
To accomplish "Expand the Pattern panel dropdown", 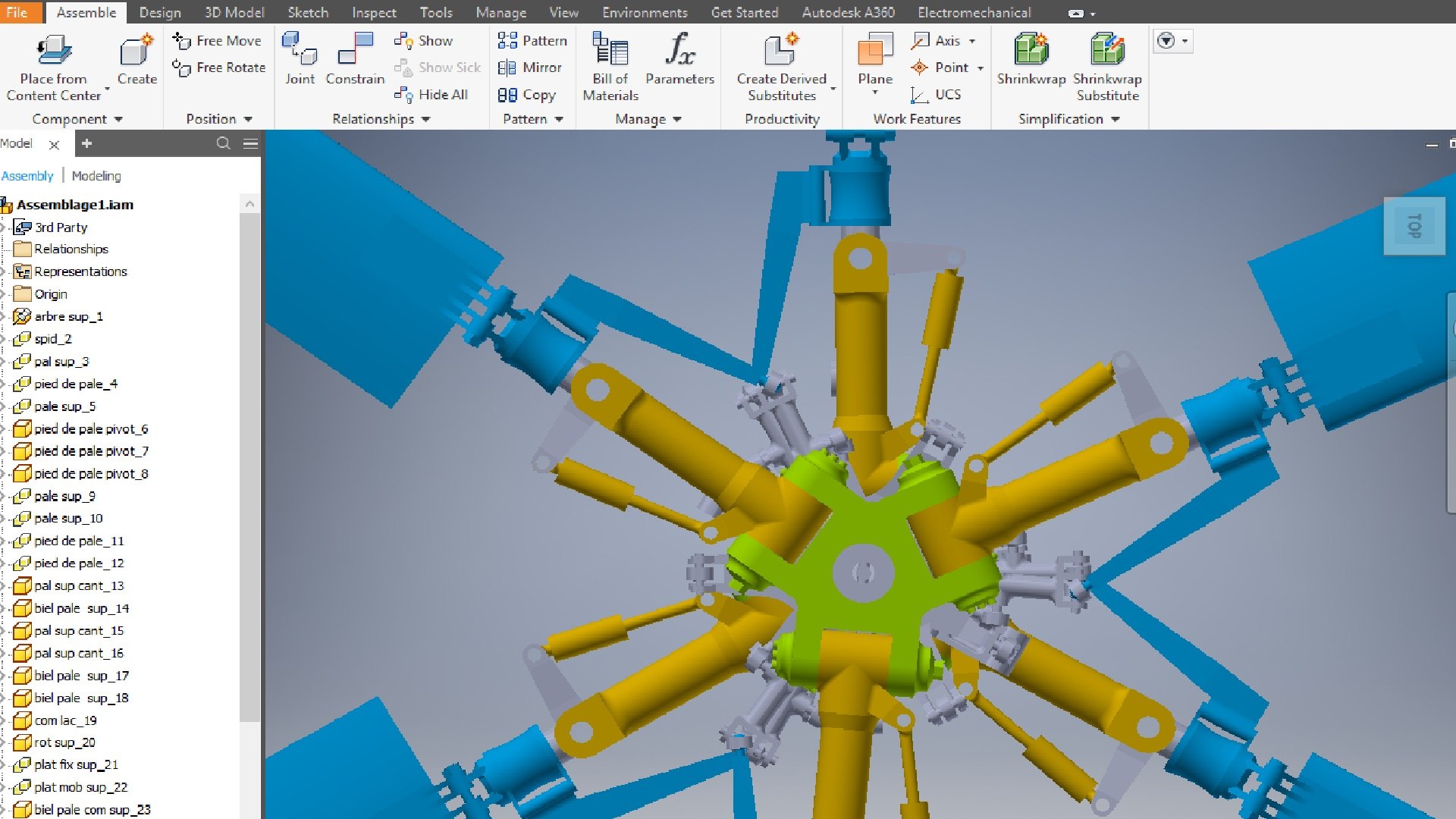I will 559,120.
